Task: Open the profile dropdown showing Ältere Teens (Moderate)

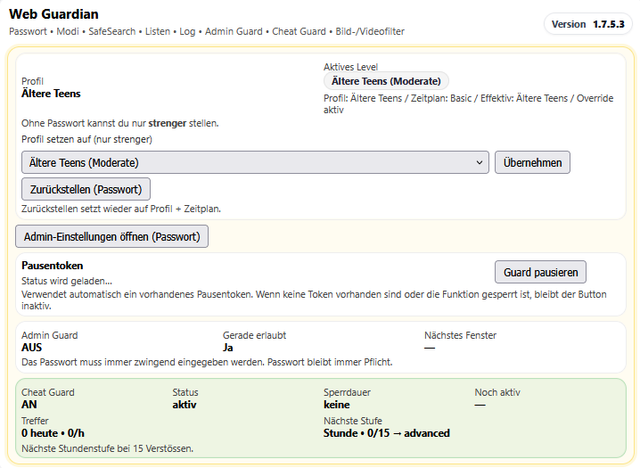Action: pyautogui.click(x=255, y=162)
